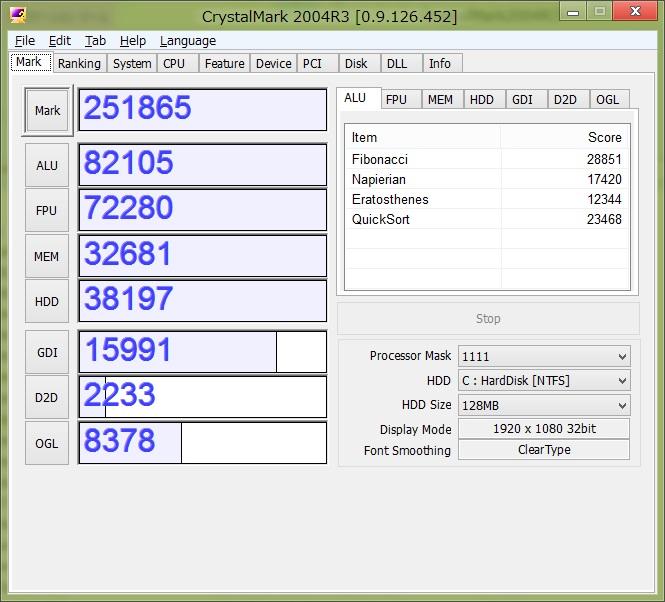Click the ClearType font smoothing field
The width and height of the screenshot is (665, 602).
(x=544, y=450)
